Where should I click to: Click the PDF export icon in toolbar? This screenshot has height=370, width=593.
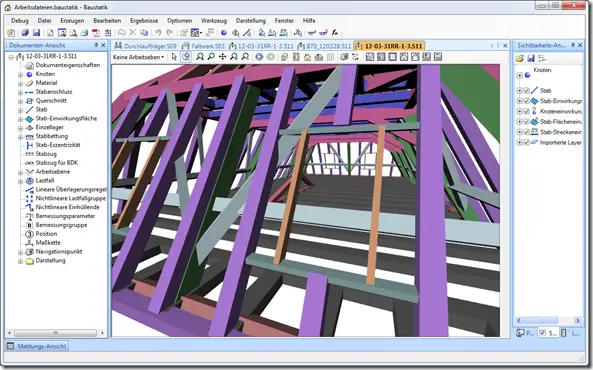coord(96,33)
